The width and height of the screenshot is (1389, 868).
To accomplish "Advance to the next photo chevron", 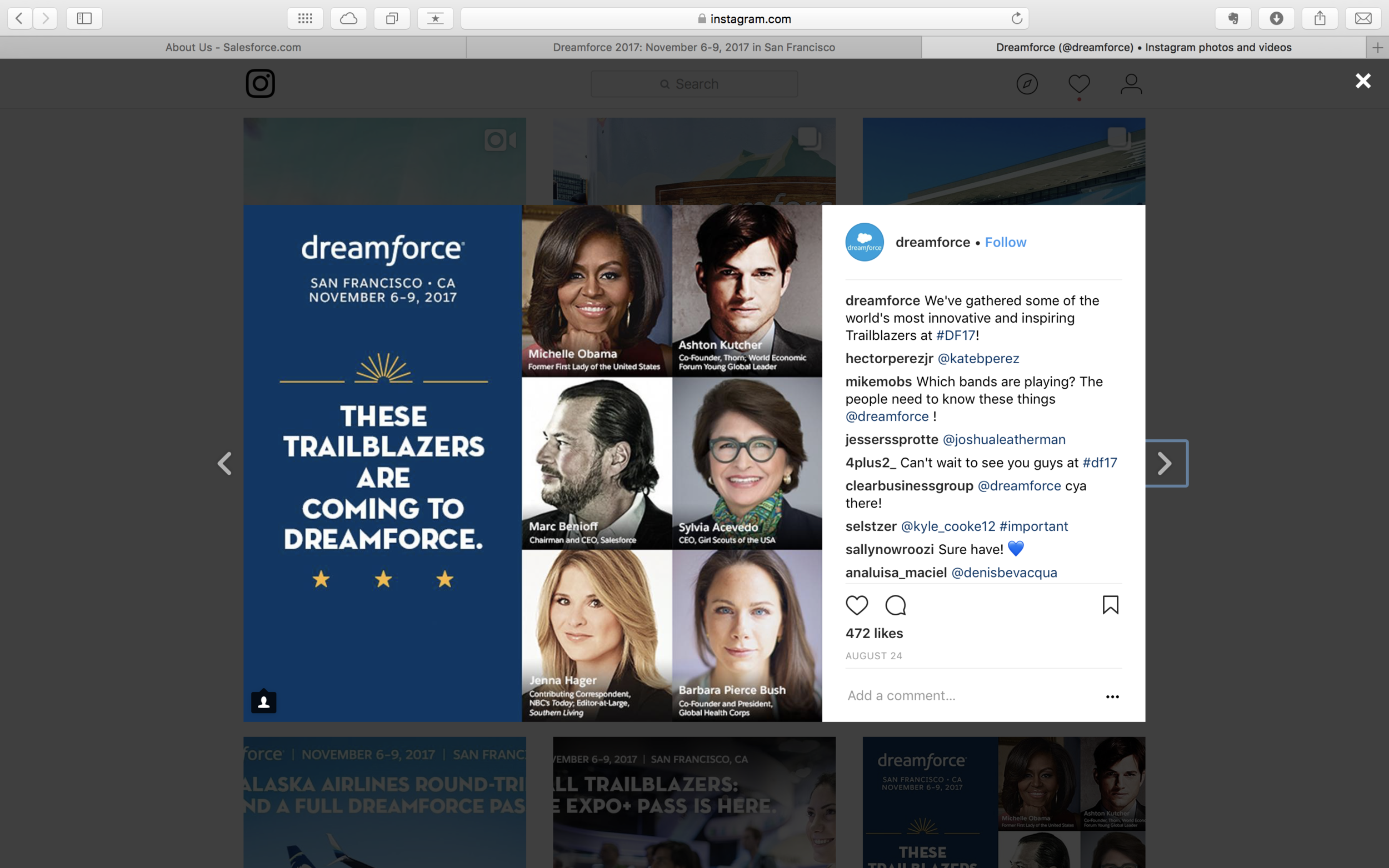I will point(1165,463).
